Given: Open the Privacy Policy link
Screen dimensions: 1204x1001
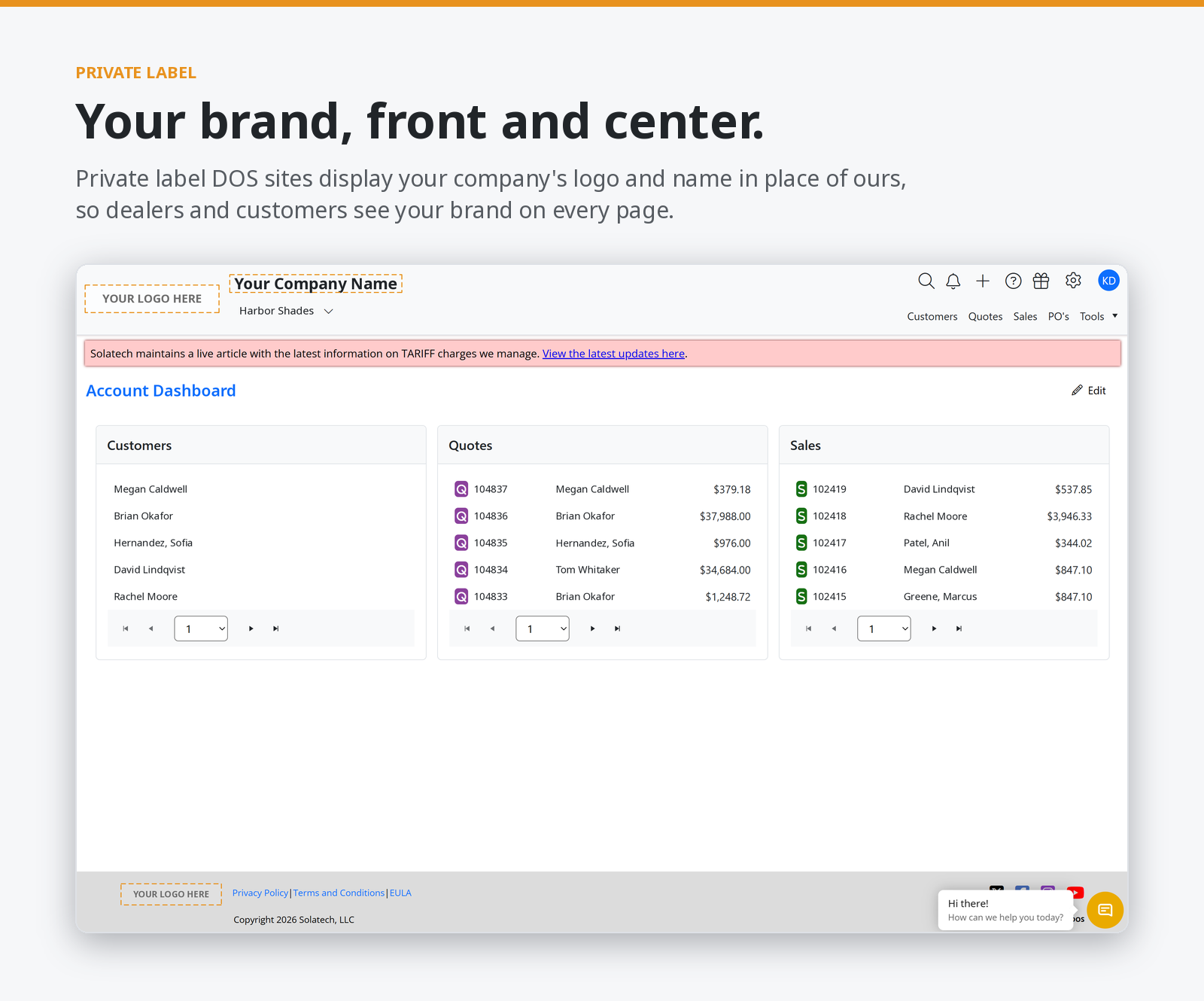Looking at the screenshot, I should (260, 893).
